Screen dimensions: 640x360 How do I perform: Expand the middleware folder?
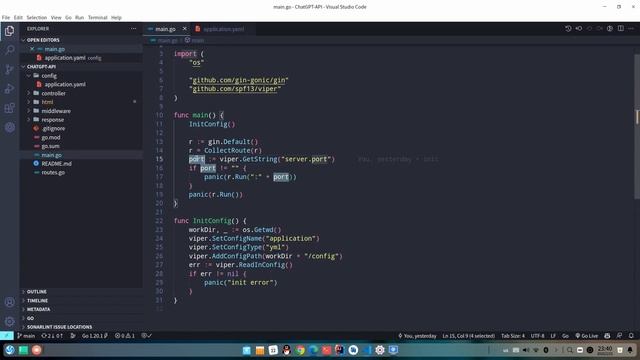[x=81, y=111]
